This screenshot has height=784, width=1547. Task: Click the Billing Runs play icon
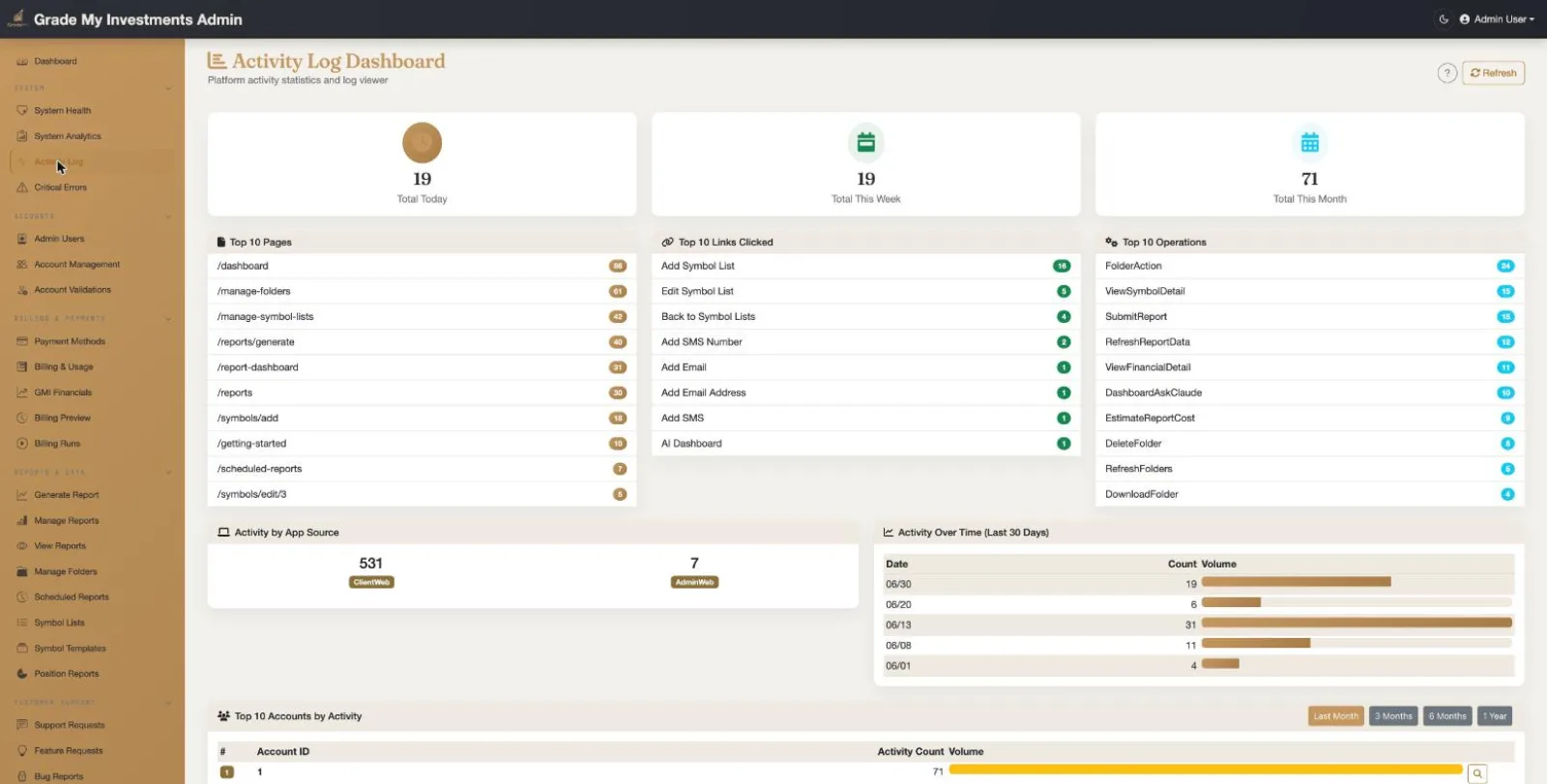(22, 444)
